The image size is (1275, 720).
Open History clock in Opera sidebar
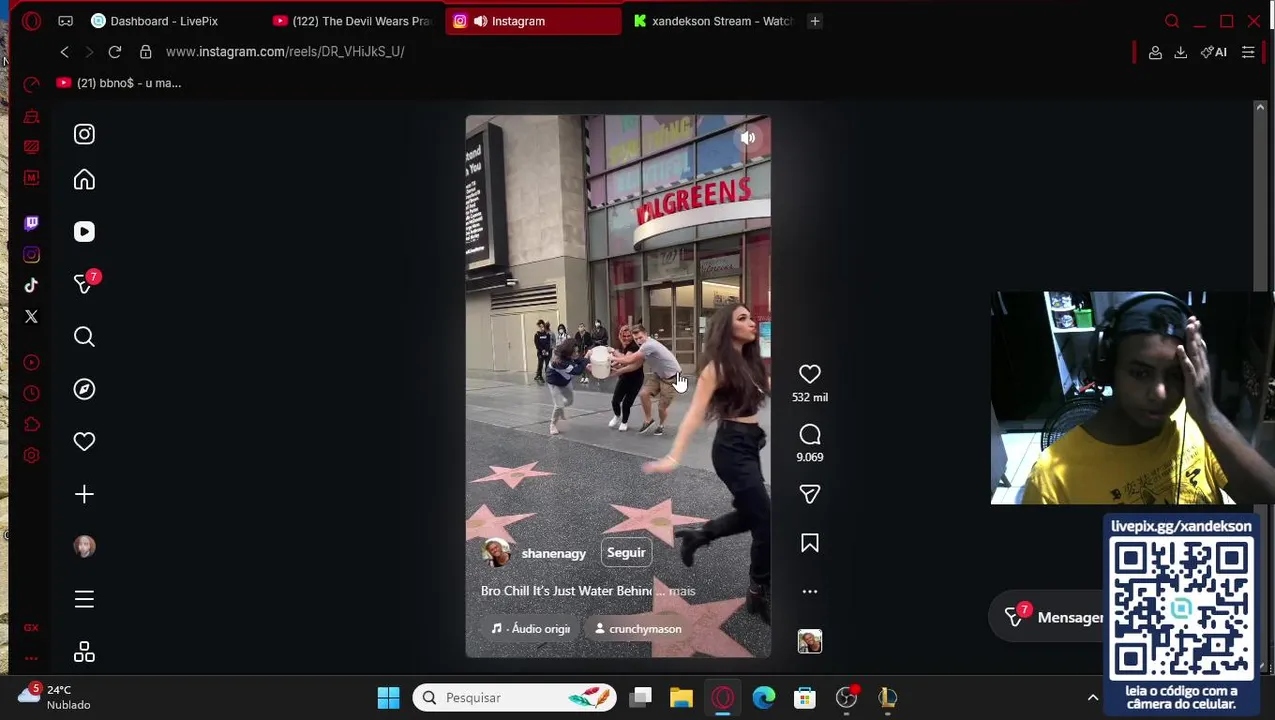click(x=31, y=393)
